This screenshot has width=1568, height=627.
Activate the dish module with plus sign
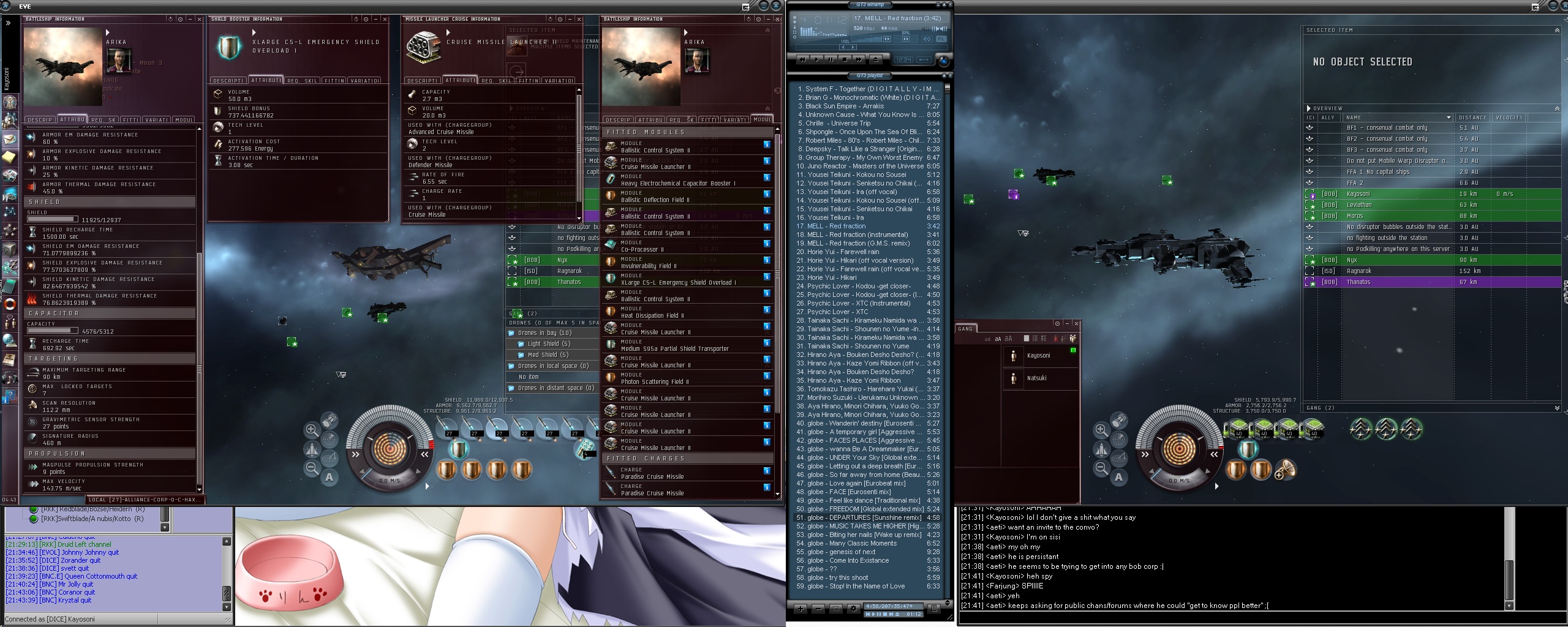click(x=1284, y=470)
